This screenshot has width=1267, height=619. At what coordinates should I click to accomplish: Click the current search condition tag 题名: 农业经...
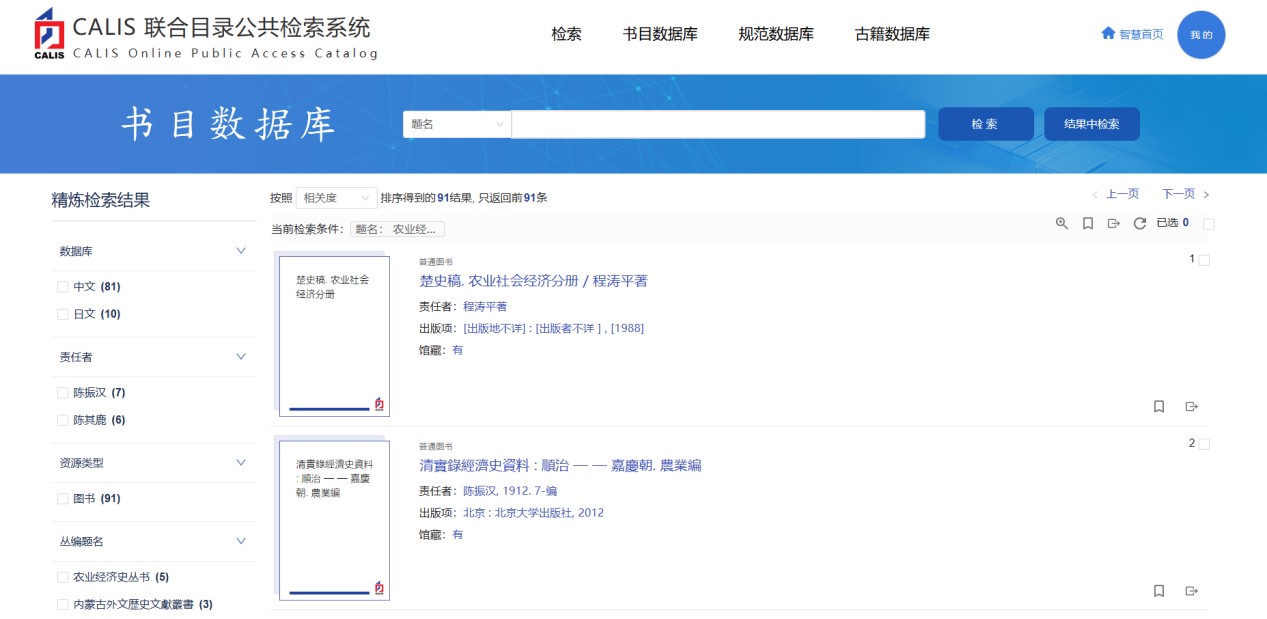coord(397,229)
